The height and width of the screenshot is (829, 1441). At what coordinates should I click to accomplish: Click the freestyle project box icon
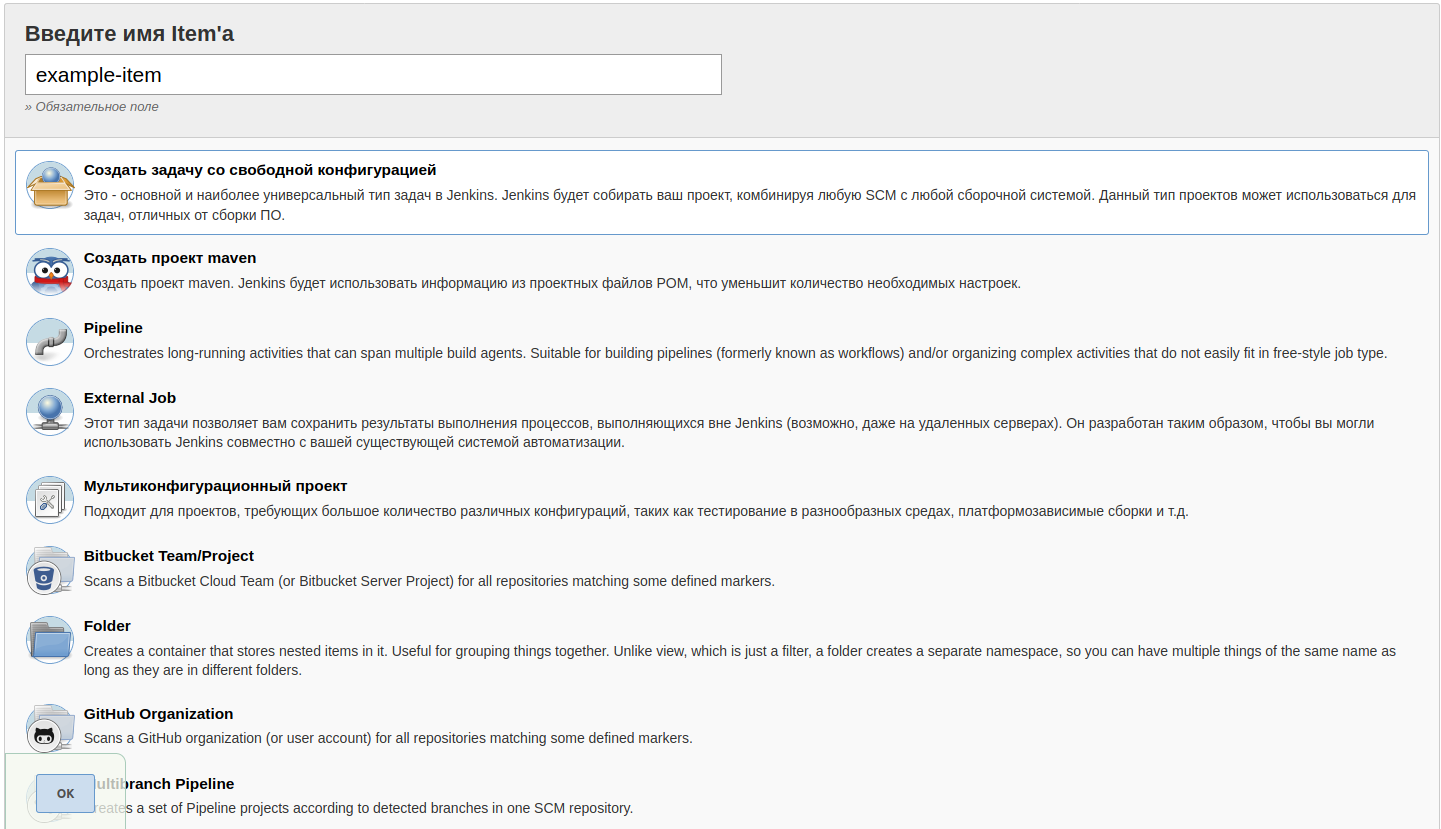click(x=50, y=186)
